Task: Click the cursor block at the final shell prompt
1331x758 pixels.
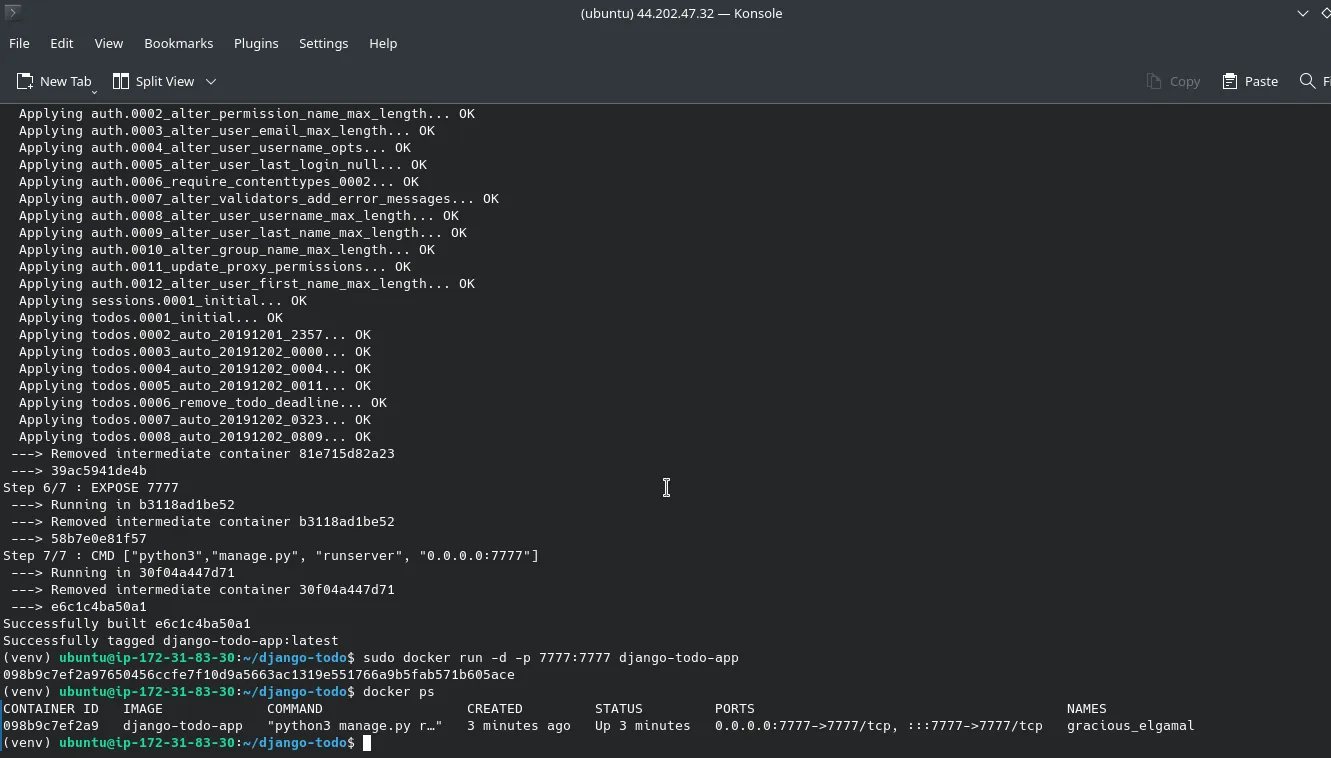Action: tap(367, 743)
